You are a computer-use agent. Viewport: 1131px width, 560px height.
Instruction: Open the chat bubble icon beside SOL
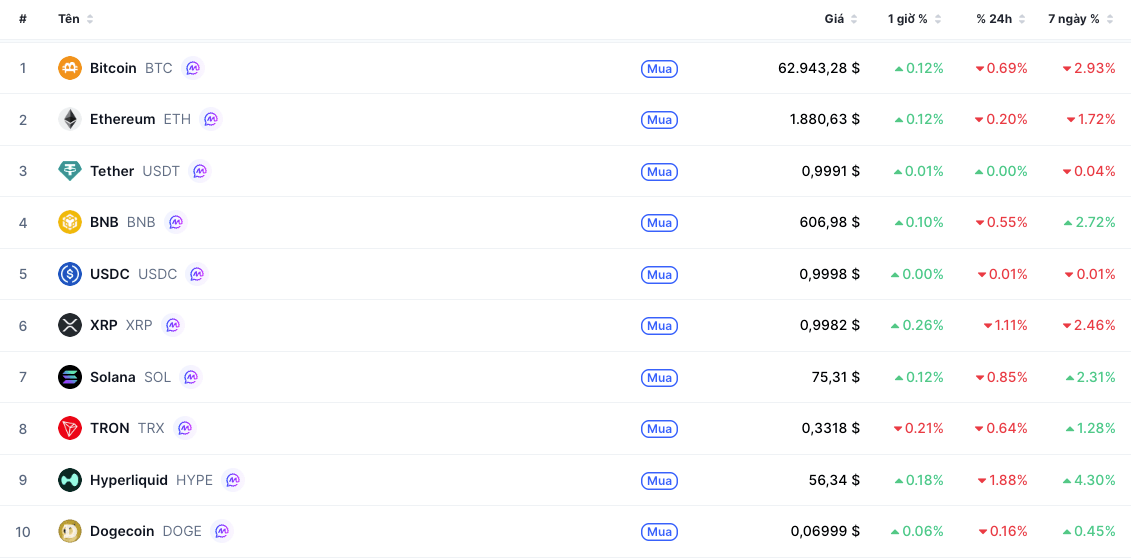tap(191, 377)
